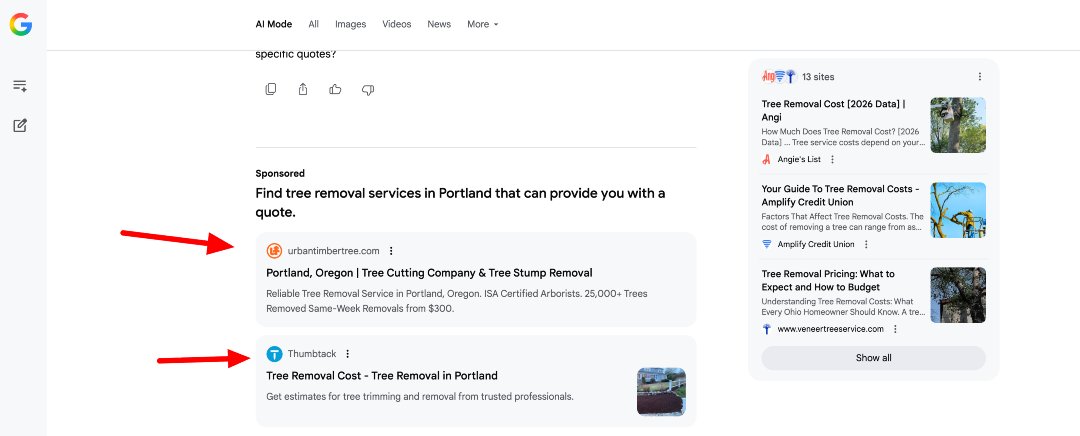Click the Amplify Credit Union favicon
Screen dimensions: 1080x436
[767, 245]
